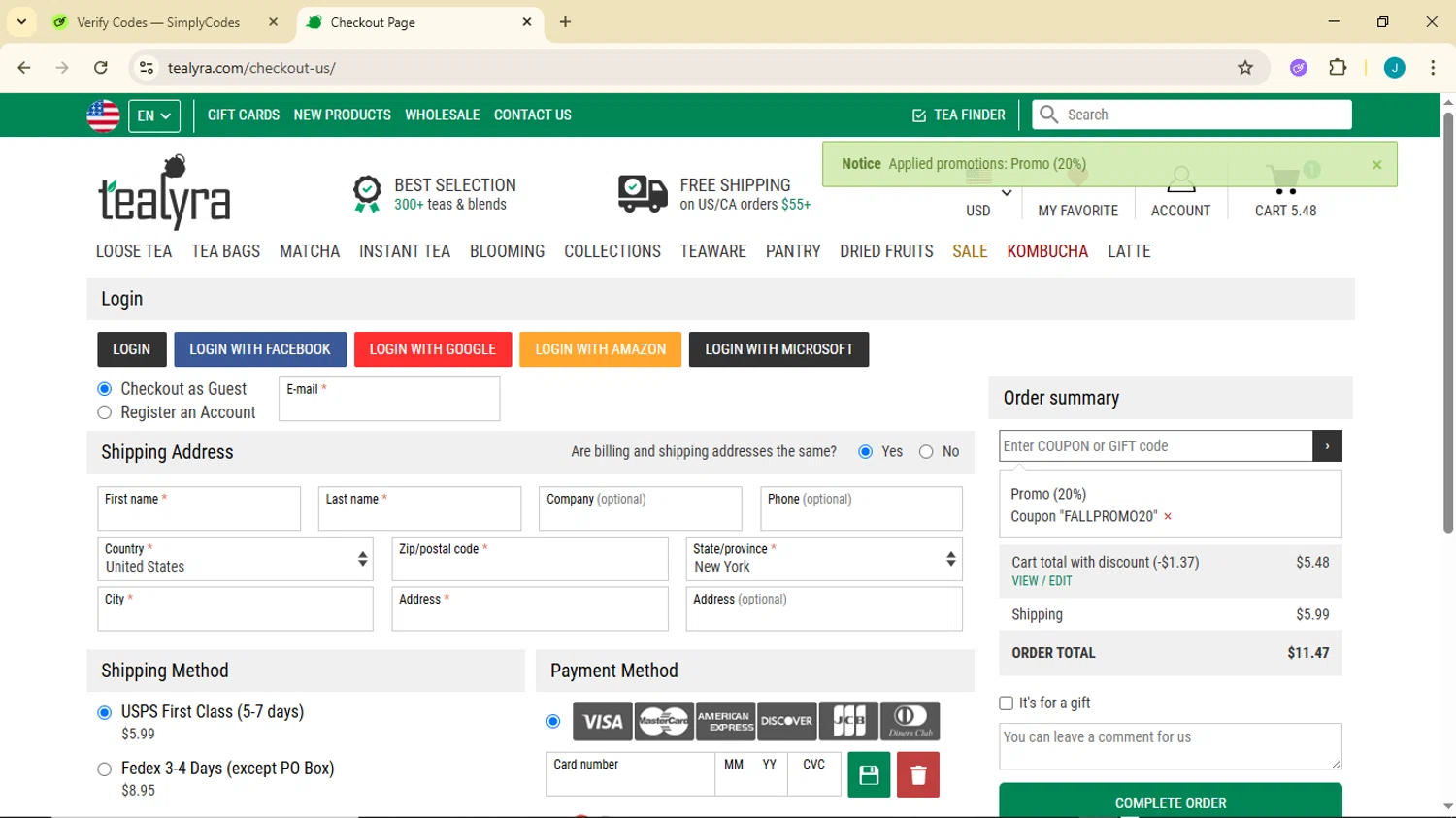This screenshot has width=1456, height=818.
Task: Click the Card number field
Action: (x=631, y=774)
